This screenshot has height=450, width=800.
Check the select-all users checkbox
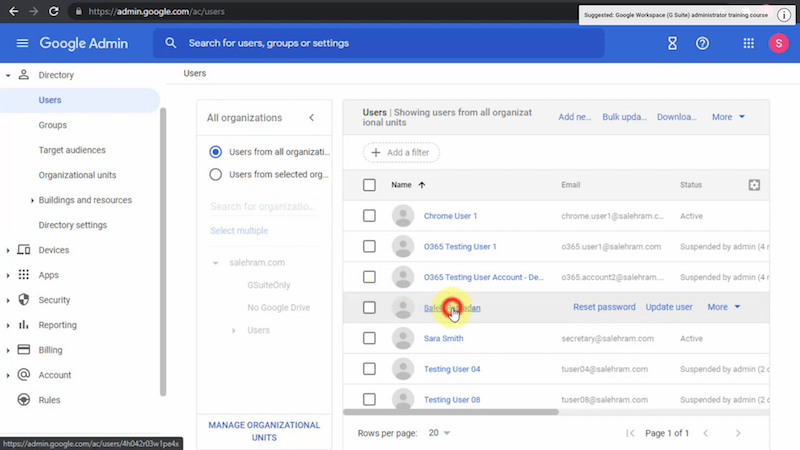click(x=369, y=185)
